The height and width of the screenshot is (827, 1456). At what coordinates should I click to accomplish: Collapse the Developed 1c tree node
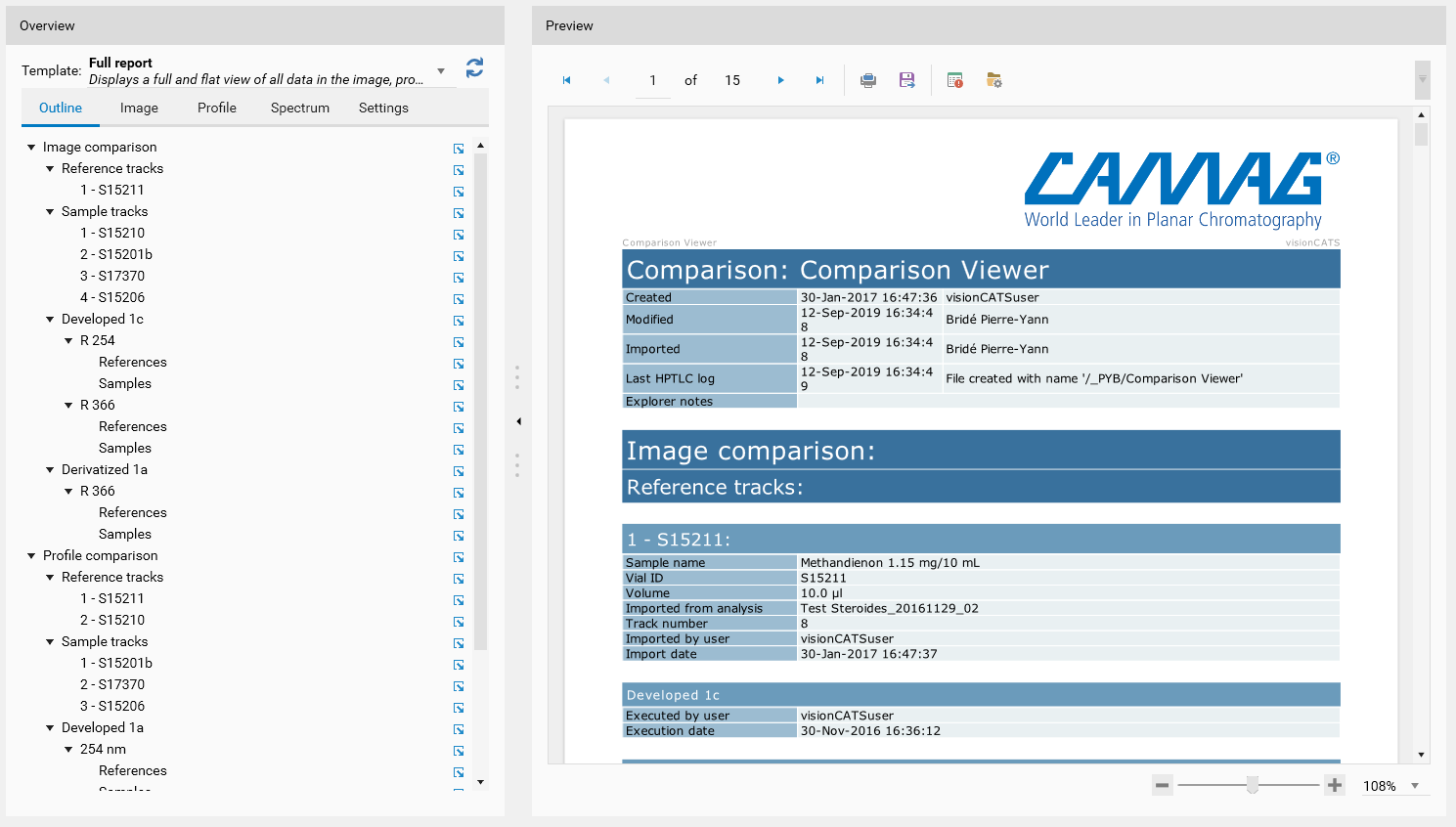pos(50,320)
